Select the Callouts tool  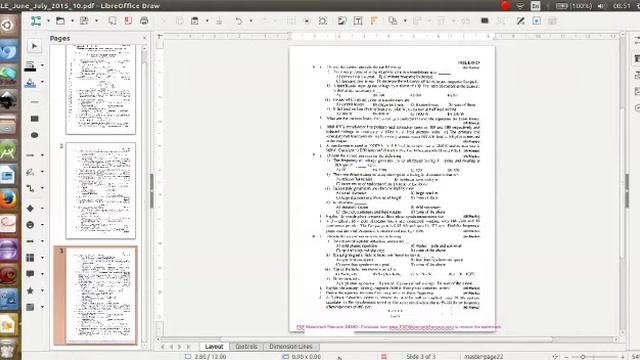tap(30, 274)
